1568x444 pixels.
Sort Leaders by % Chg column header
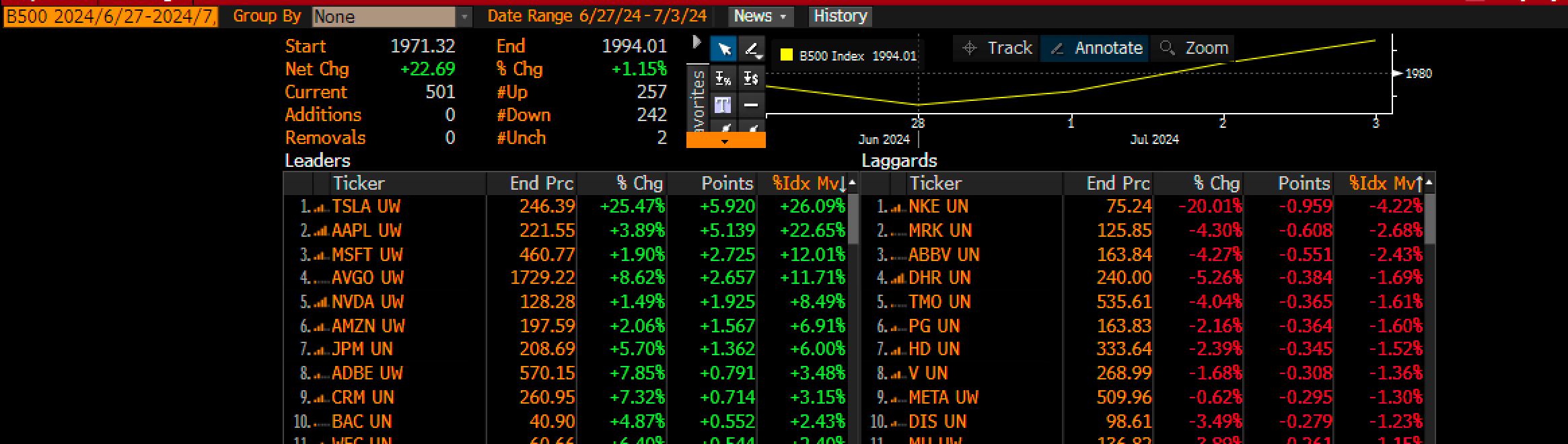(622, 184)
